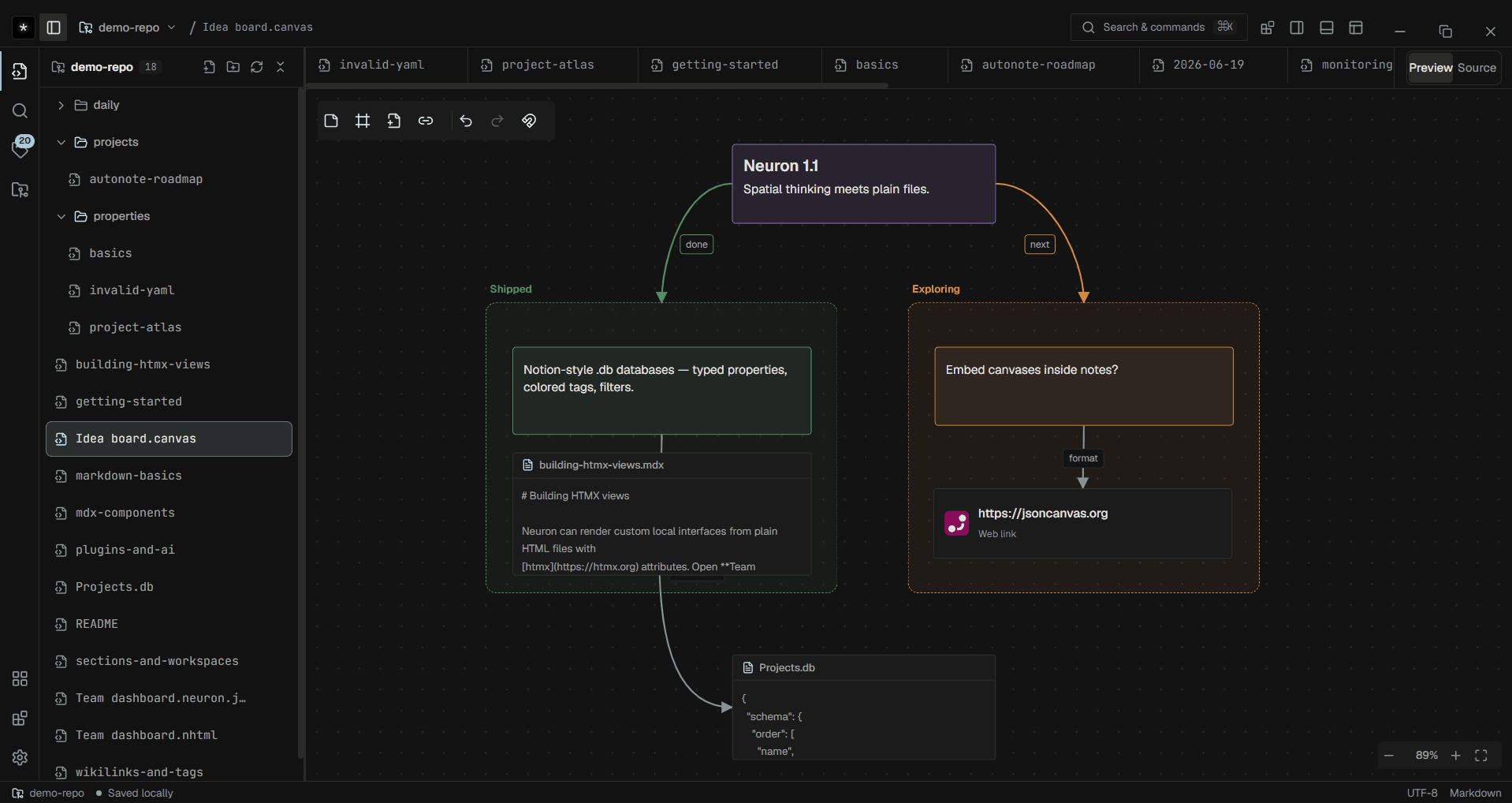Undo the last canvas action

pos(466,121)
